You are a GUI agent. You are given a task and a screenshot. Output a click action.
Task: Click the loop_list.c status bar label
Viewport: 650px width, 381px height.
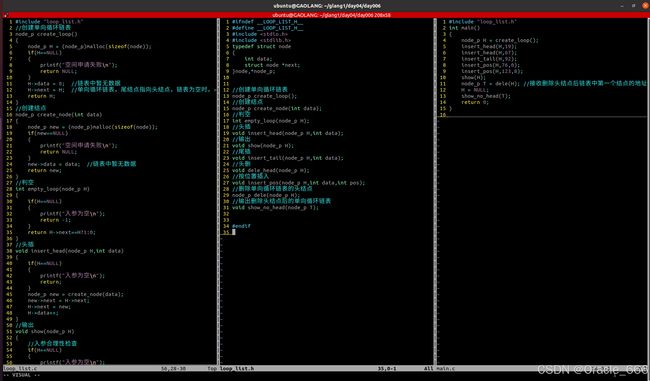[x=20, y=368]
